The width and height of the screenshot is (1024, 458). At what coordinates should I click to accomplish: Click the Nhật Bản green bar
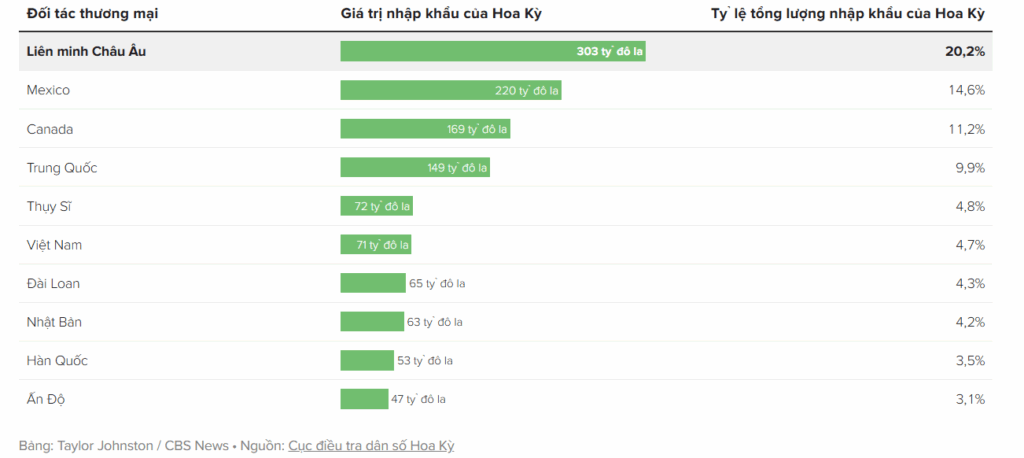[371, 322]
